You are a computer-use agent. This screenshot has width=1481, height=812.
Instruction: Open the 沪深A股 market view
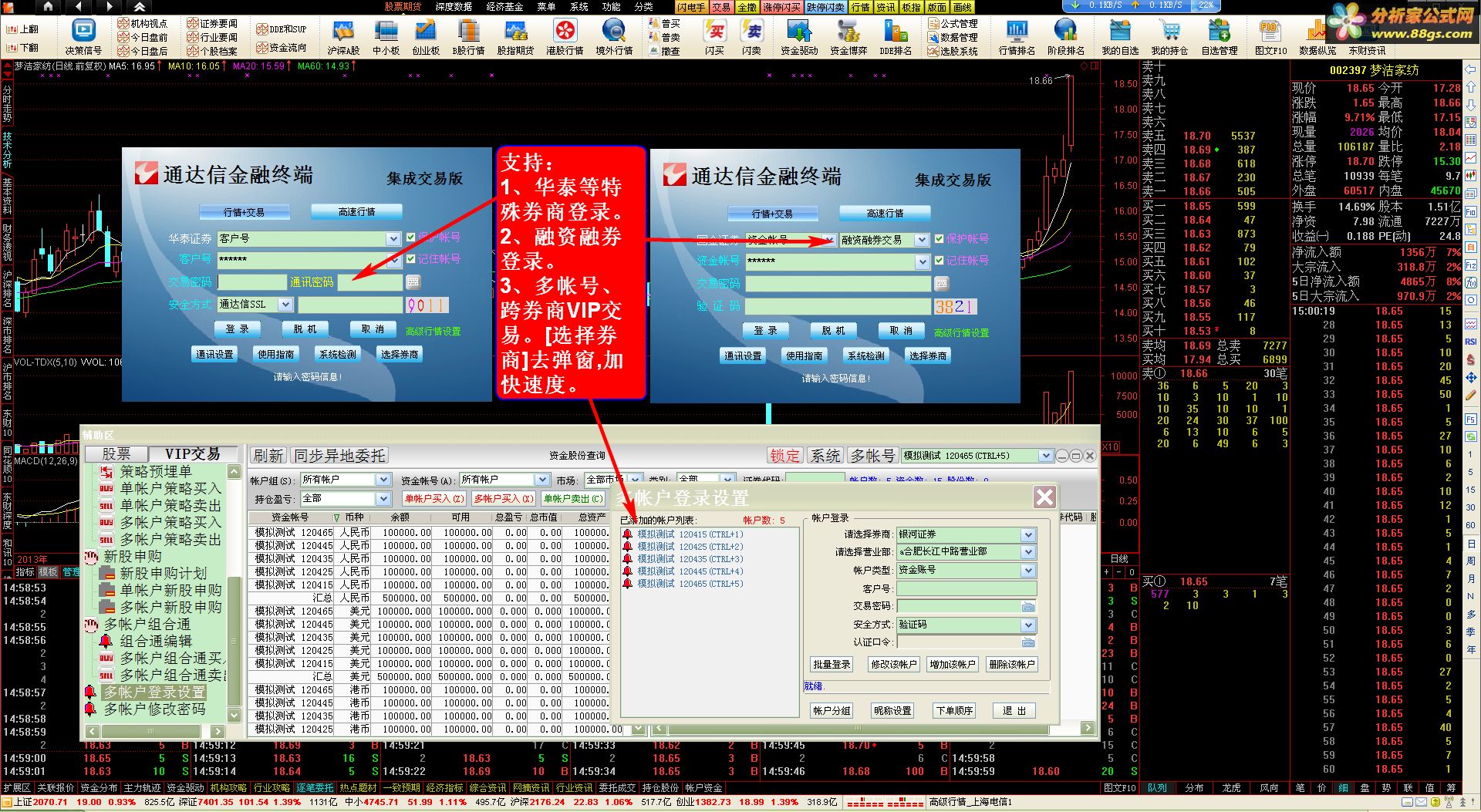pos(343,37)
